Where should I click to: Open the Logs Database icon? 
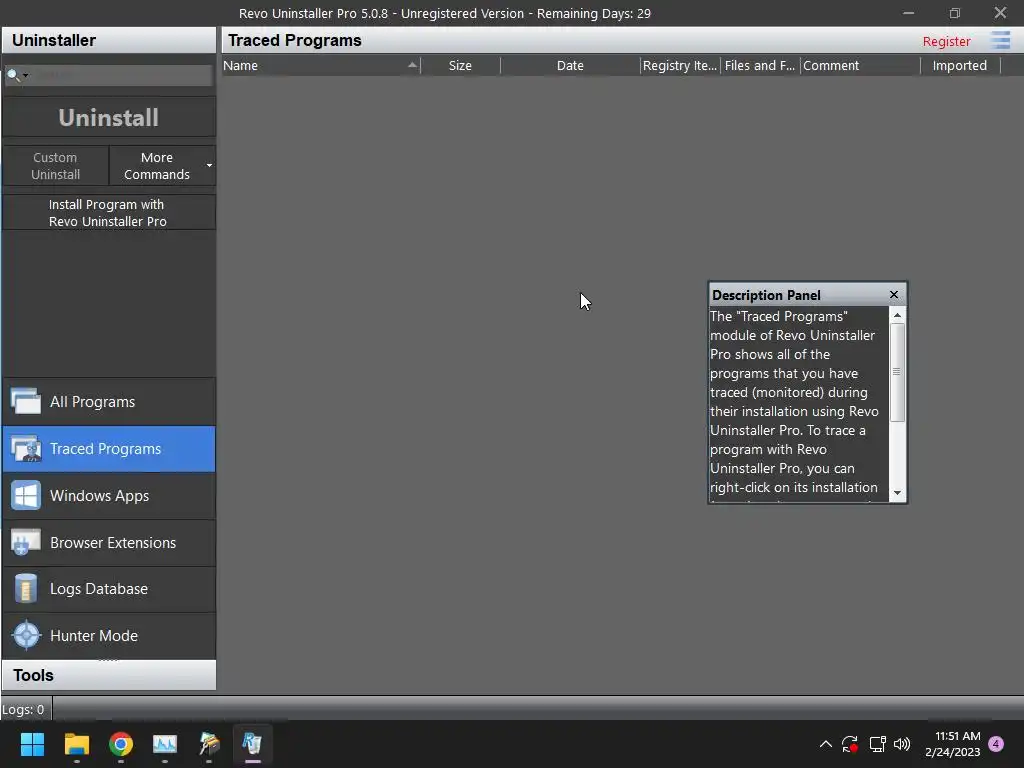(26, 588)
